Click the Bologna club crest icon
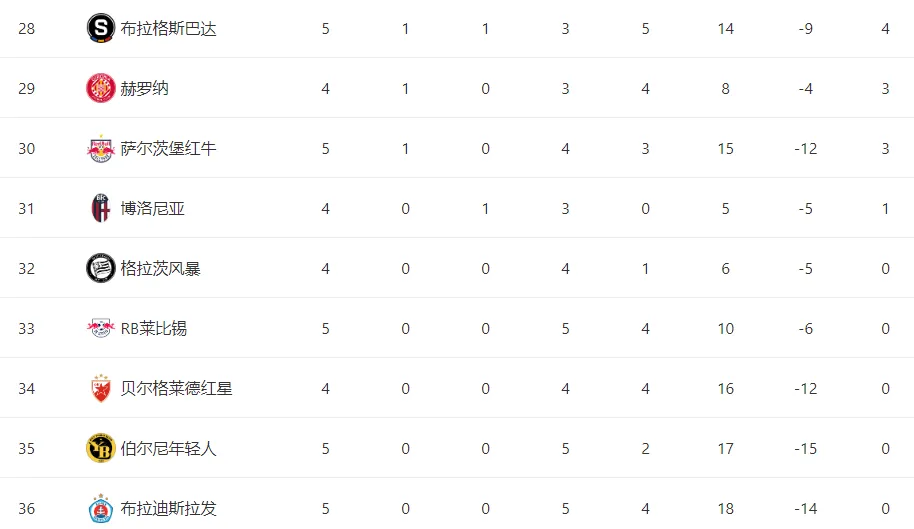 [x=100, y=208]
